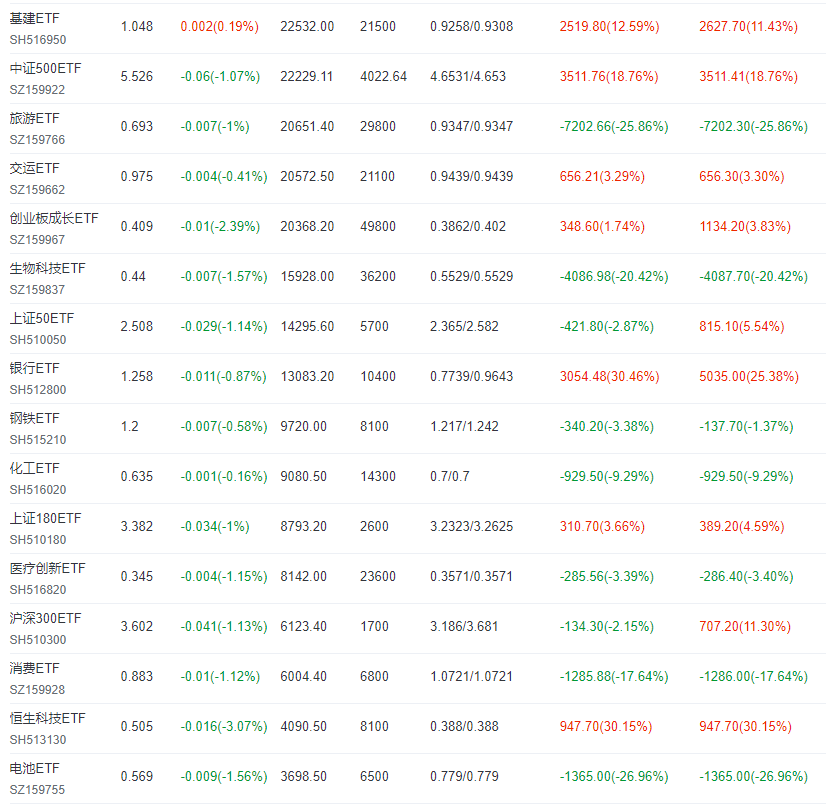Click total profit 815.10(5.54%)
Image resolution: width=826 pixels, height=806 pixels.
[742, 327]
